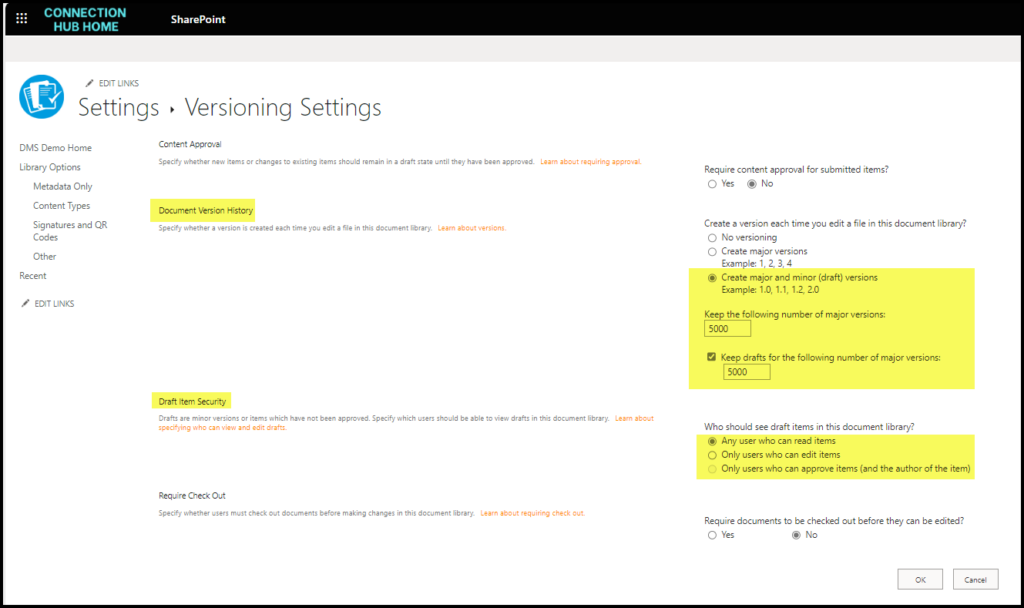The image size is (1024, 608).
Task: Select Yes for content approval
Action: 712,184
